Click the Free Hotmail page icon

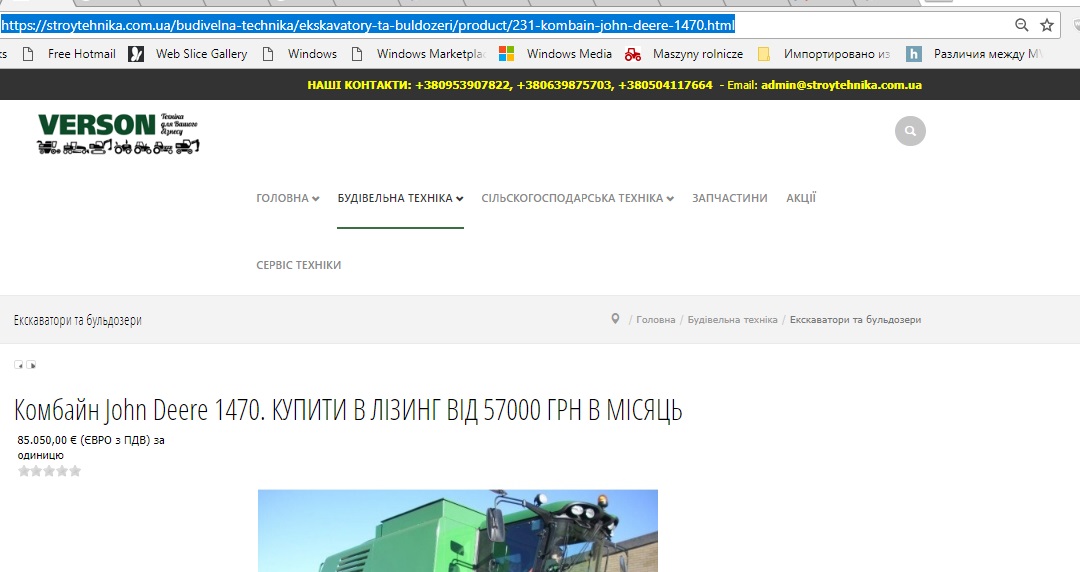click(28, 54)
